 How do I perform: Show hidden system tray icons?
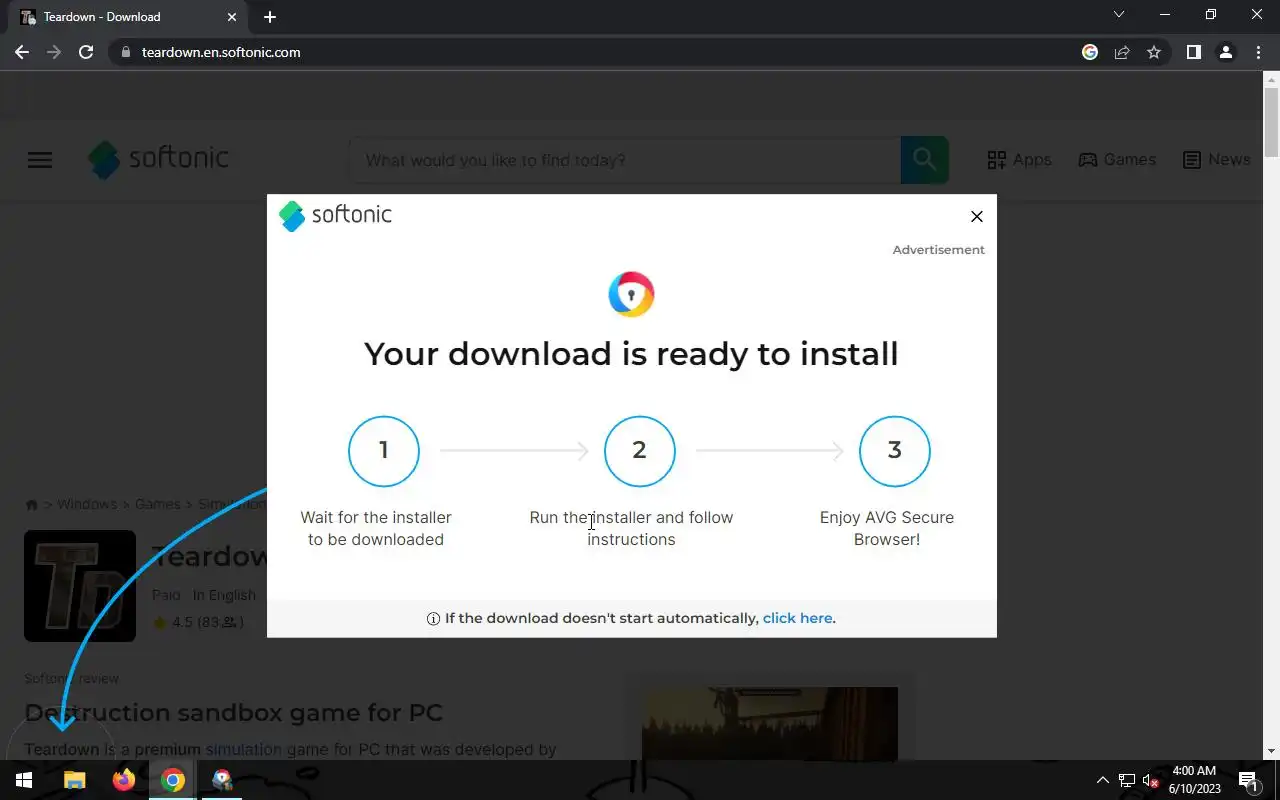(x=1103, y=780)
